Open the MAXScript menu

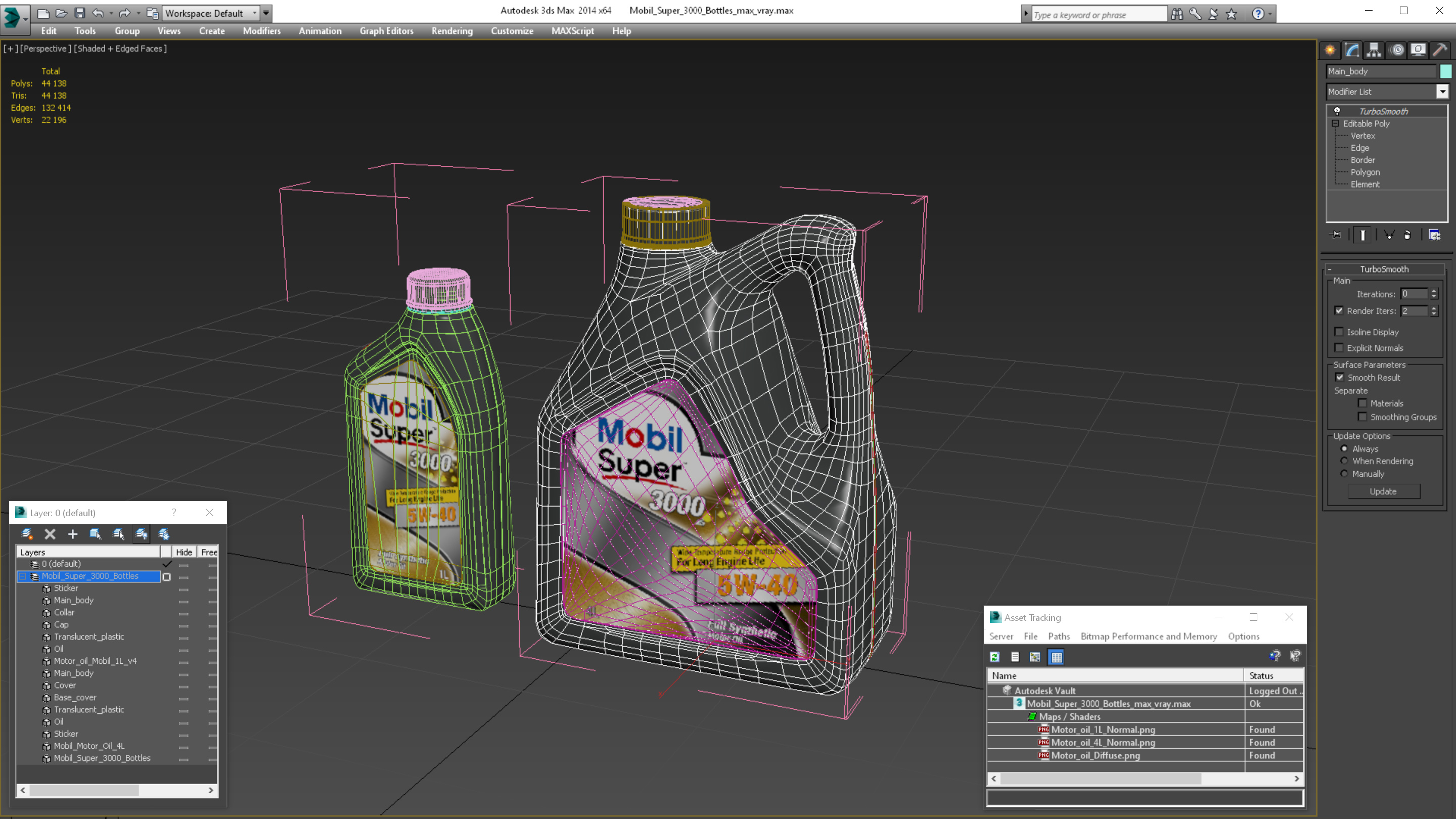click(572, 31)
